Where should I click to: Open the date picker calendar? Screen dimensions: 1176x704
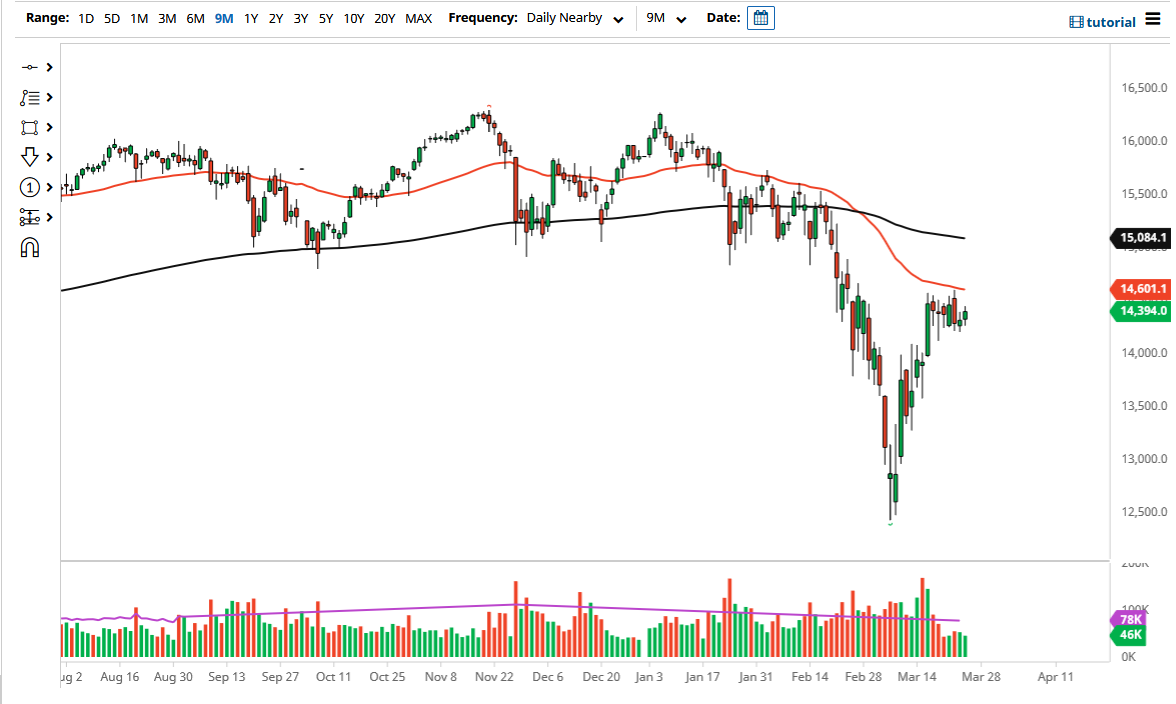(760, 17)
